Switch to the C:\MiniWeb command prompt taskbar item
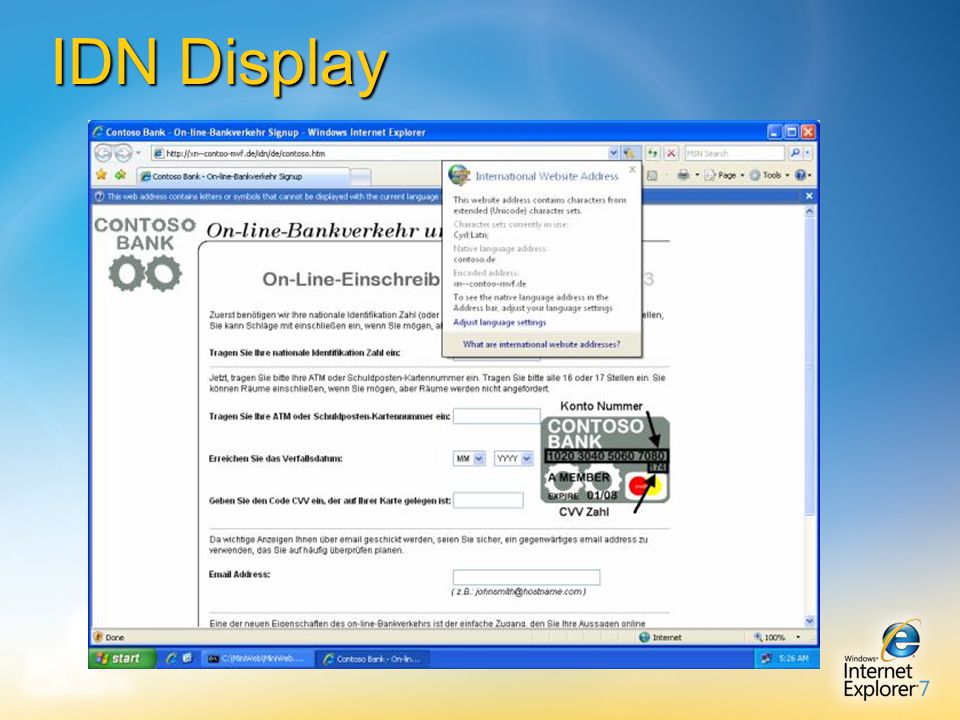The height and width of the screenshot is (720, 960). tap(257, 659)
